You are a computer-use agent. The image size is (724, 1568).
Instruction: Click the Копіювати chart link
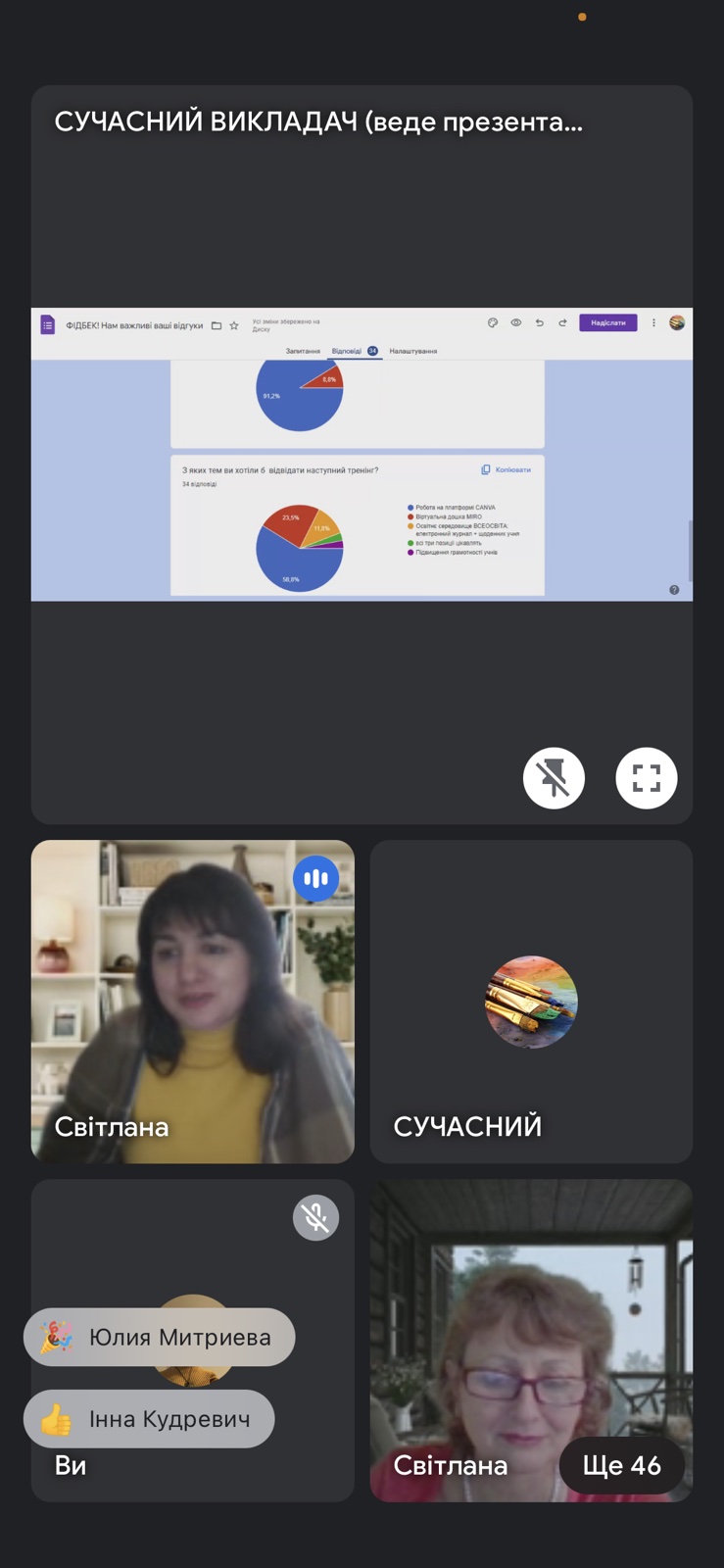click(507, 469)
